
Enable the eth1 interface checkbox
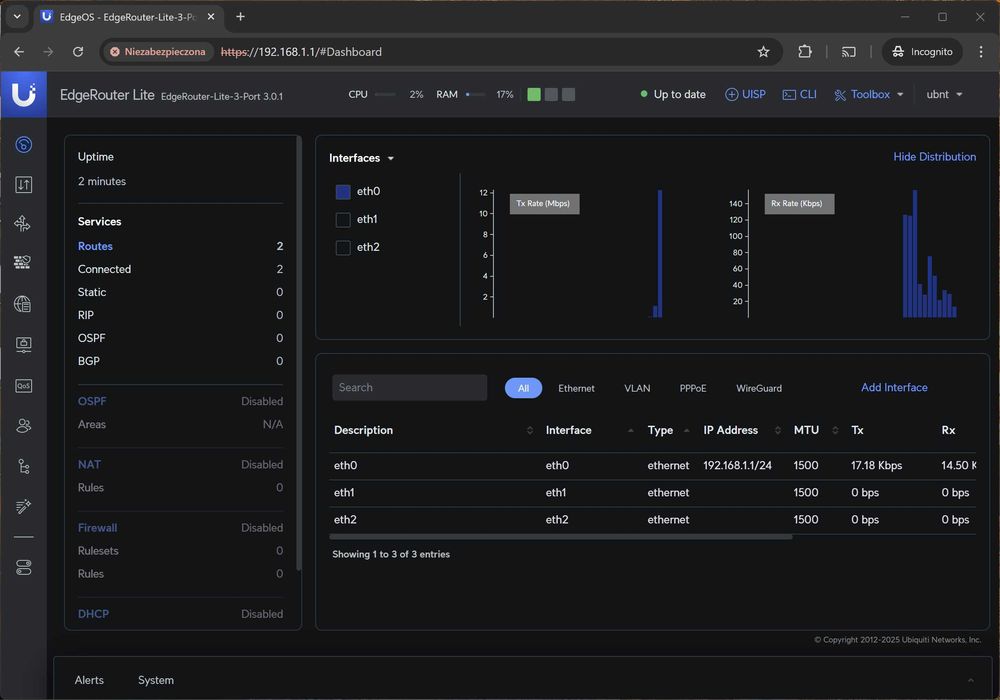(x=343, y=219)
